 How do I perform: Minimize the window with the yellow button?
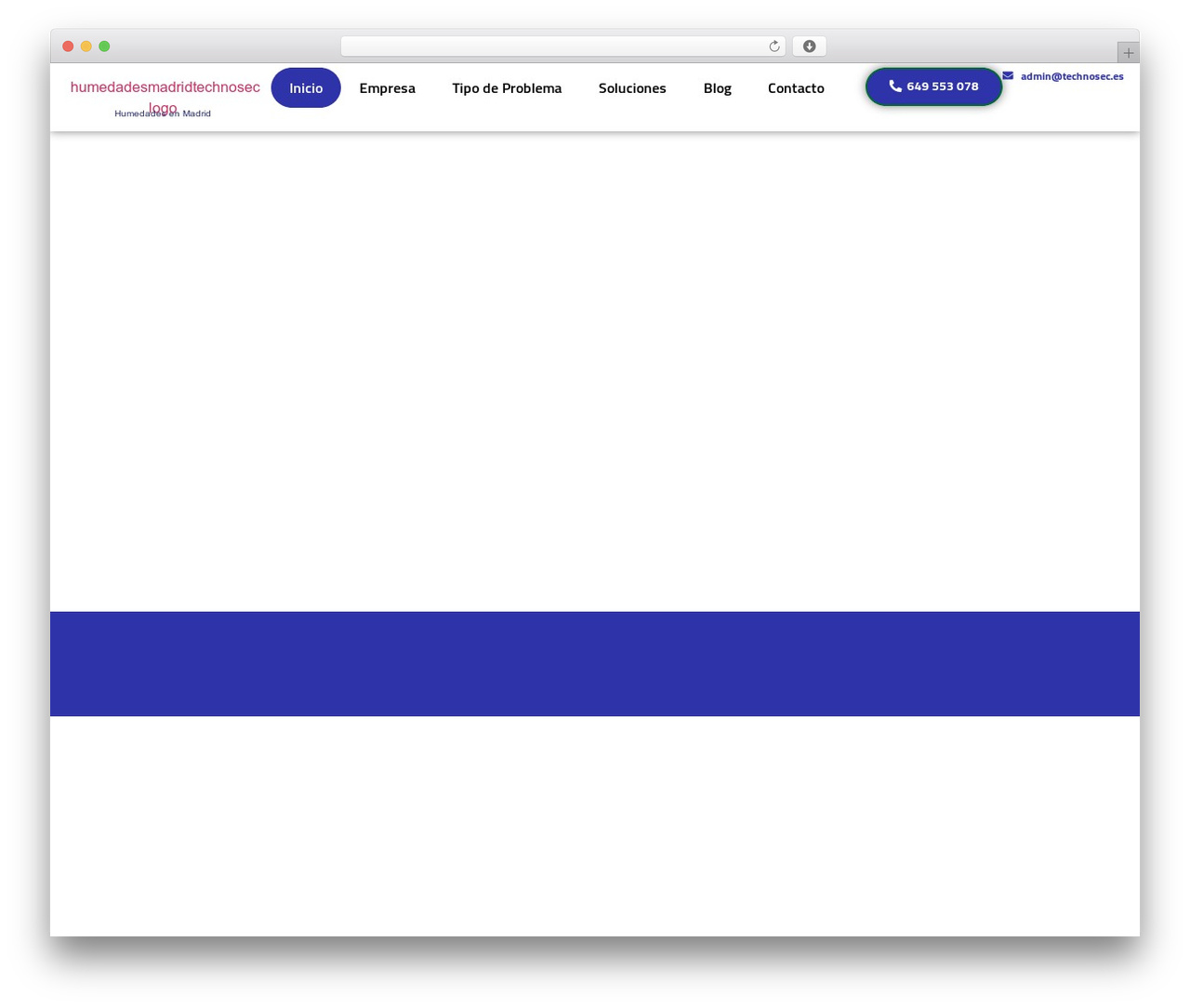(x=86, y=46)
